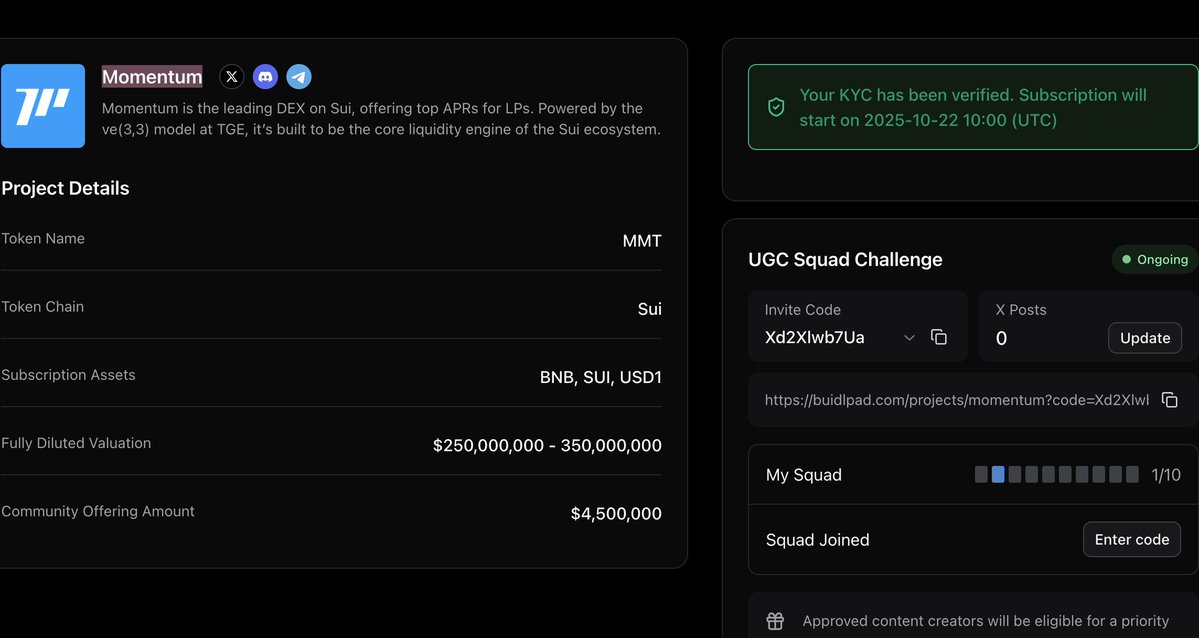
Task: Click the Enter code button
Action: [1131, 540]
